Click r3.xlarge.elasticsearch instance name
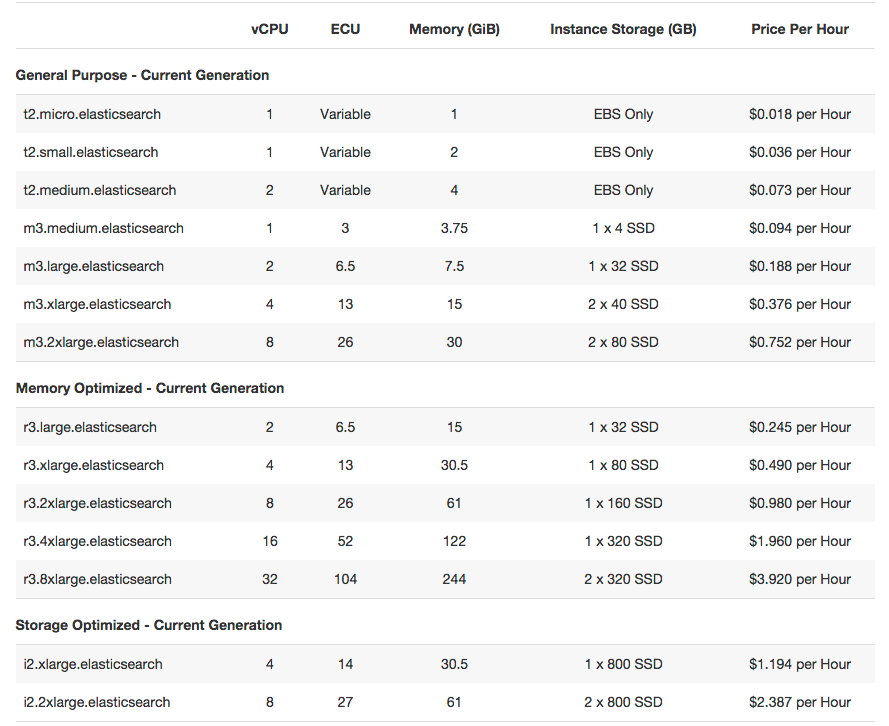This screenshot has width=889, height=726. [x=94, y=465]
